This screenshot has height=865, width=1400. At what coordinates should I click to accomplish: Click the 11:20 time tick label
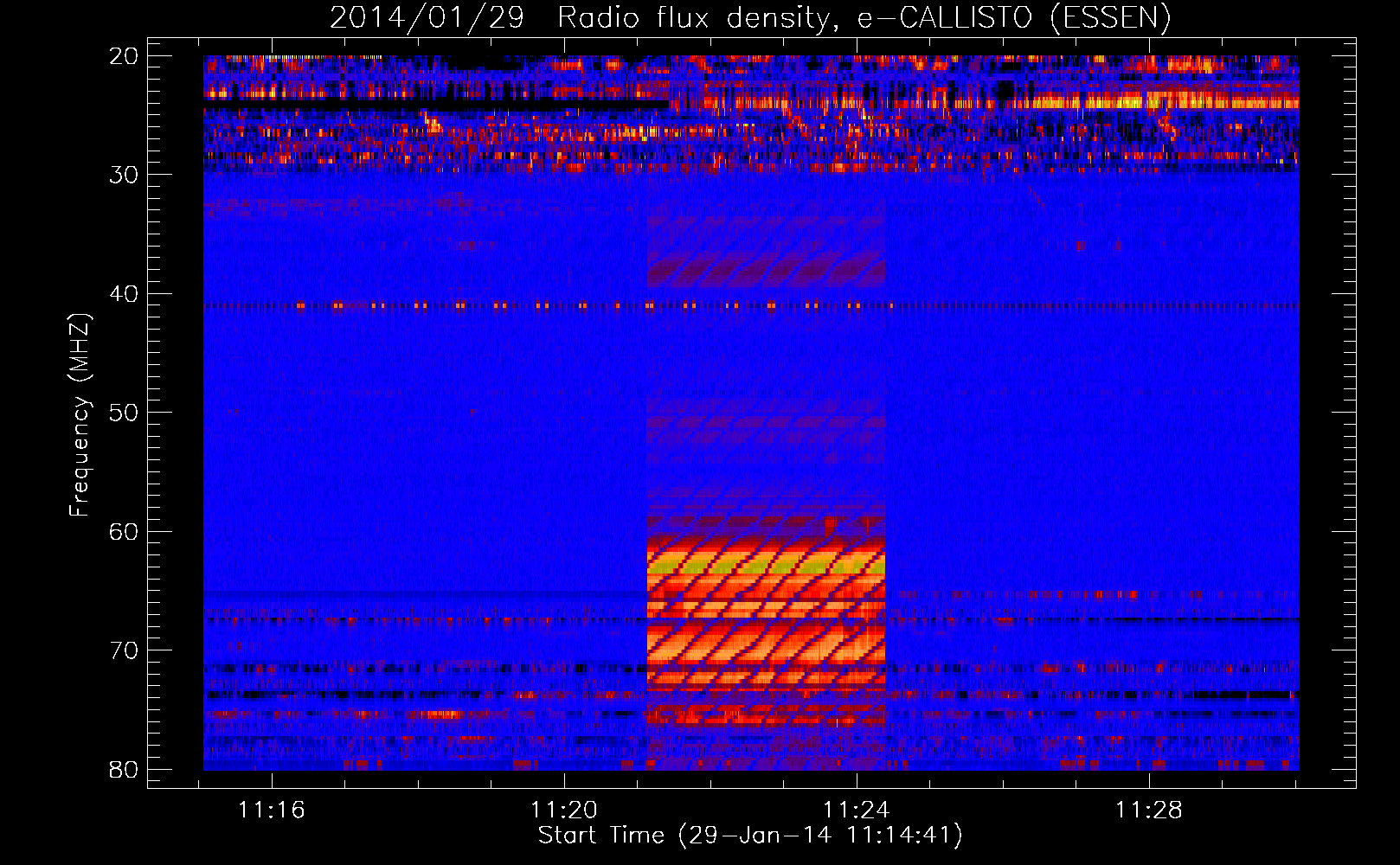click(564, 811)
